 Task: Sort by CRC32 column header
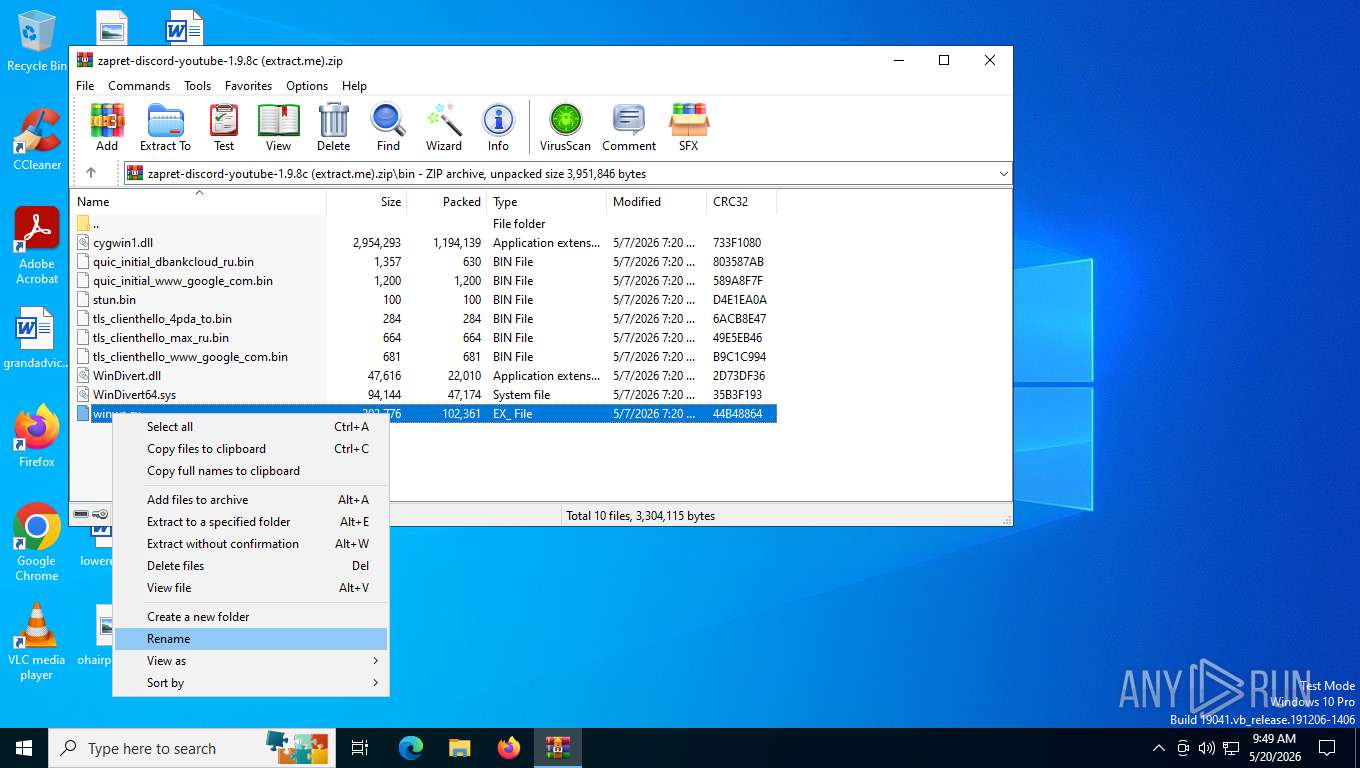741,202
